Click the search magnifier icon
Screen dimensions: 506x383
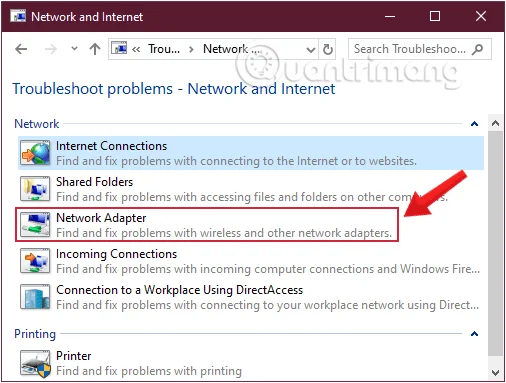point(478,49)
